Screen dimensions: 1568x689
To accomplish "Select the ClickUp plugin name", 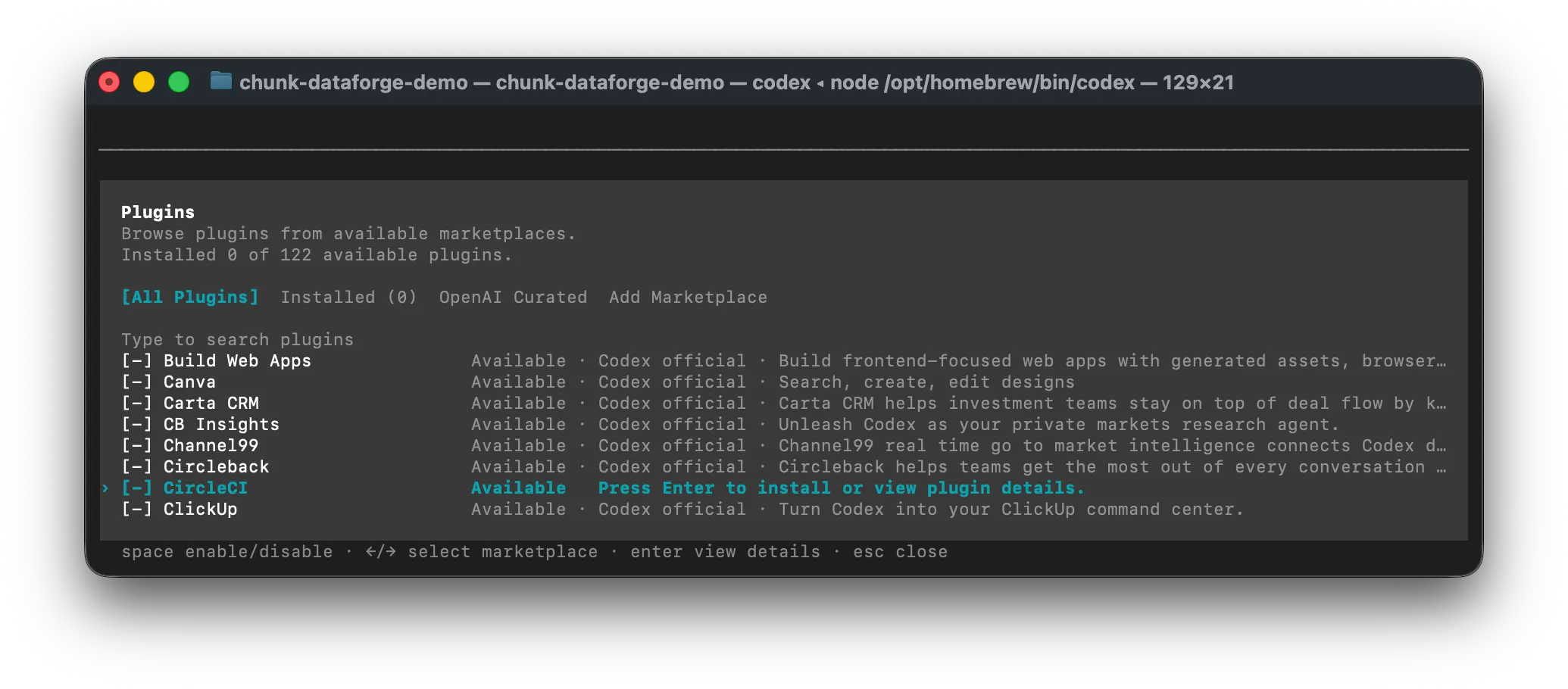I will tap(200, 510).
